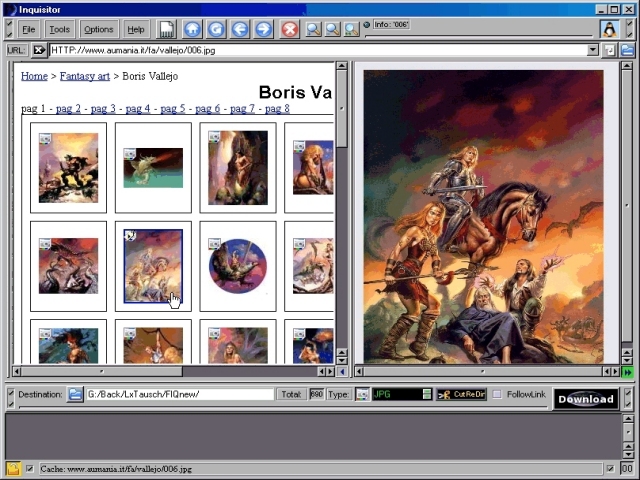Open the URL history dropdown arrow

point(593,49)
